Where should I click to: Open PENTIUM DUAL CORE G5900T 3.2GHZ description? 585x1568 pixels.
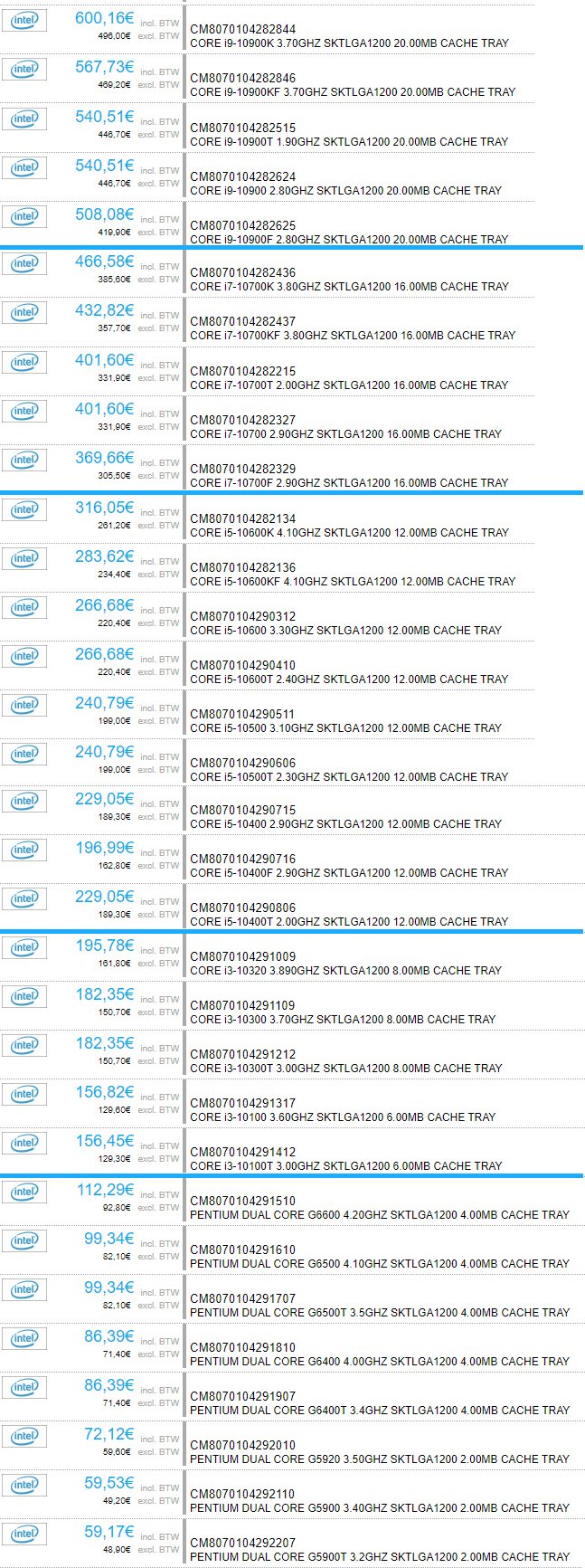point(380,1557)
